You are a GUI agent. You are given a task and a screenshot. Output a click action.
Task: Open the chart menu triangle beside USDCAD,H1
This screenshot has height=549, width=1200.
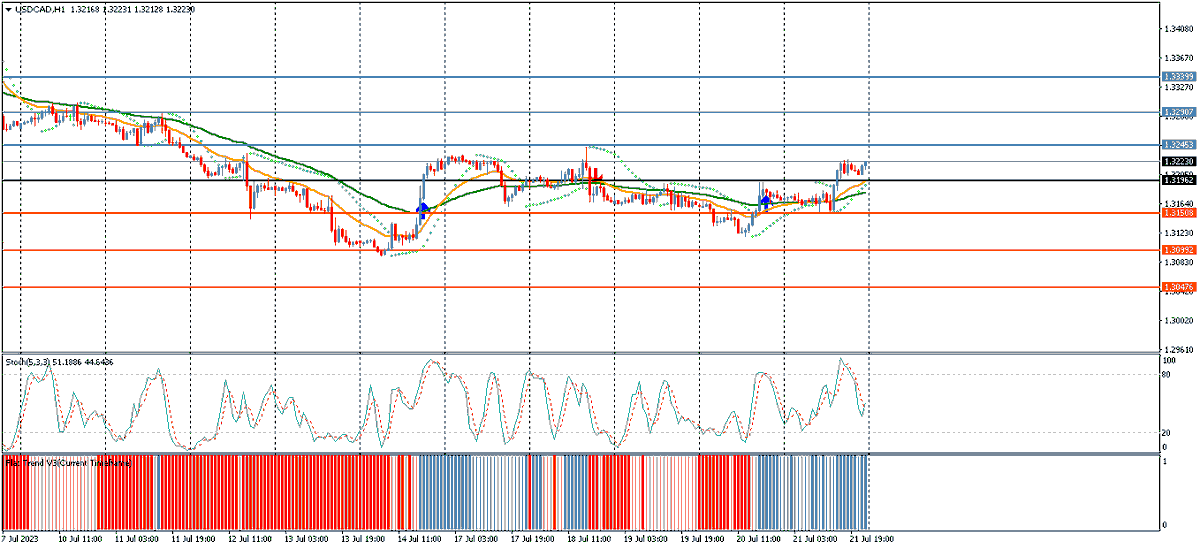(8, 8)
